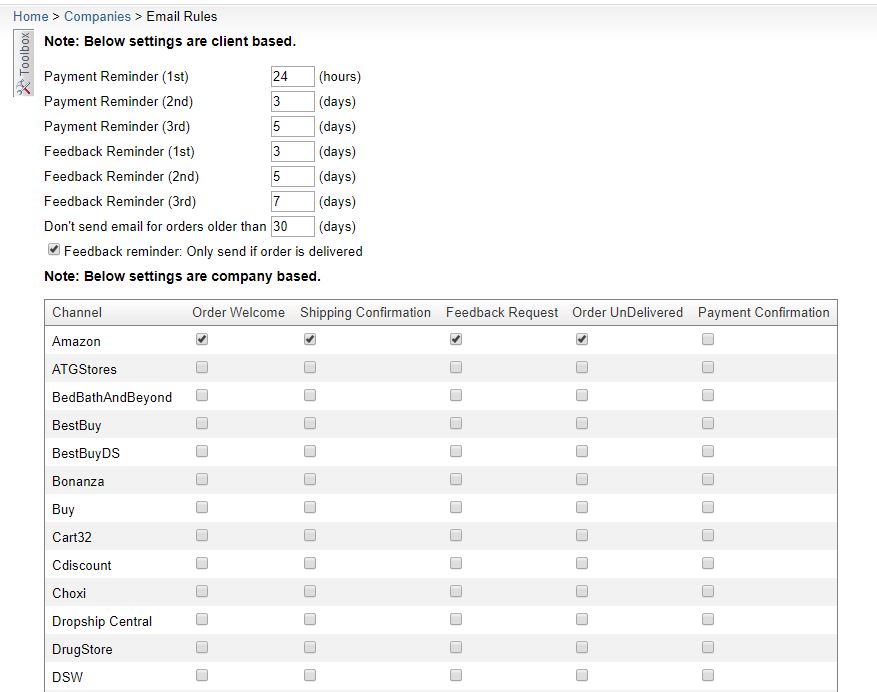Screen dimensions: 877x692
Task: Enable Cart32 Shipping Confirmation checkbox
Action: 310,535
